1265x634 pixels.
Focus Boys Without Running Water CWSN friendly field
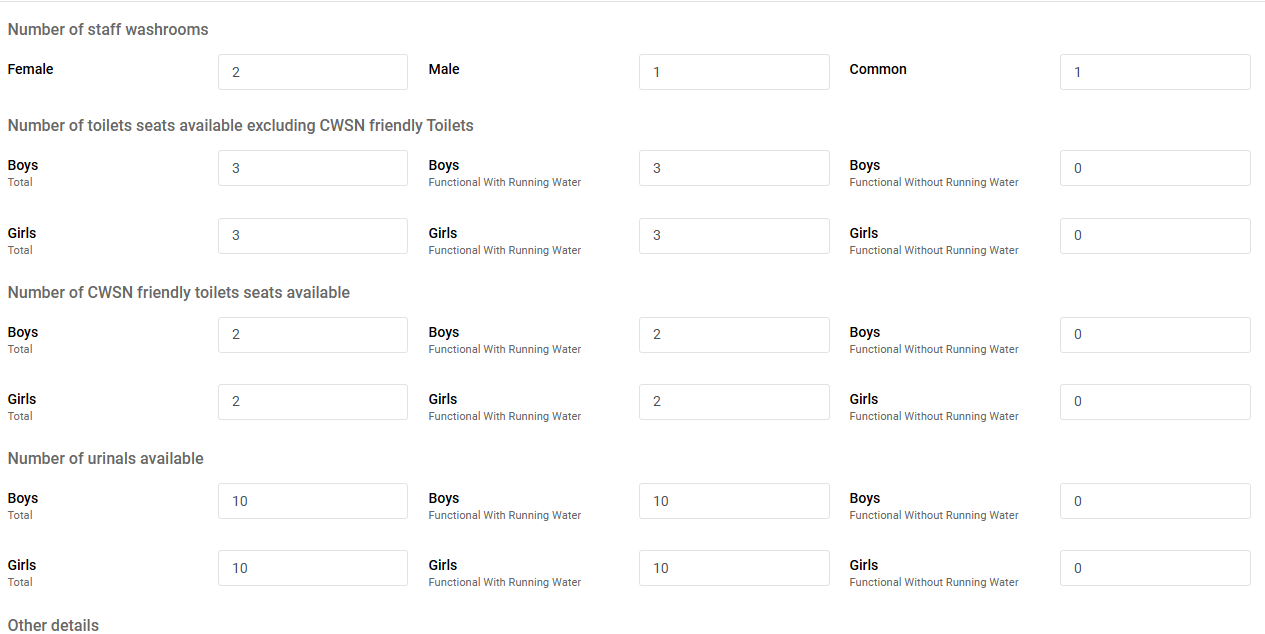[1154, 335]
